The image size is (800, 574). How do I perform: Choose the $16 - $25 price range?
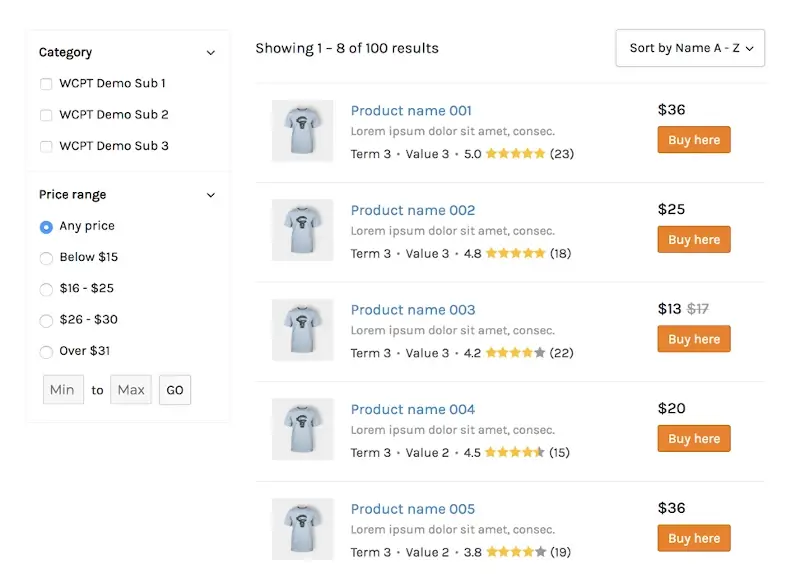[x=46, y=289]
